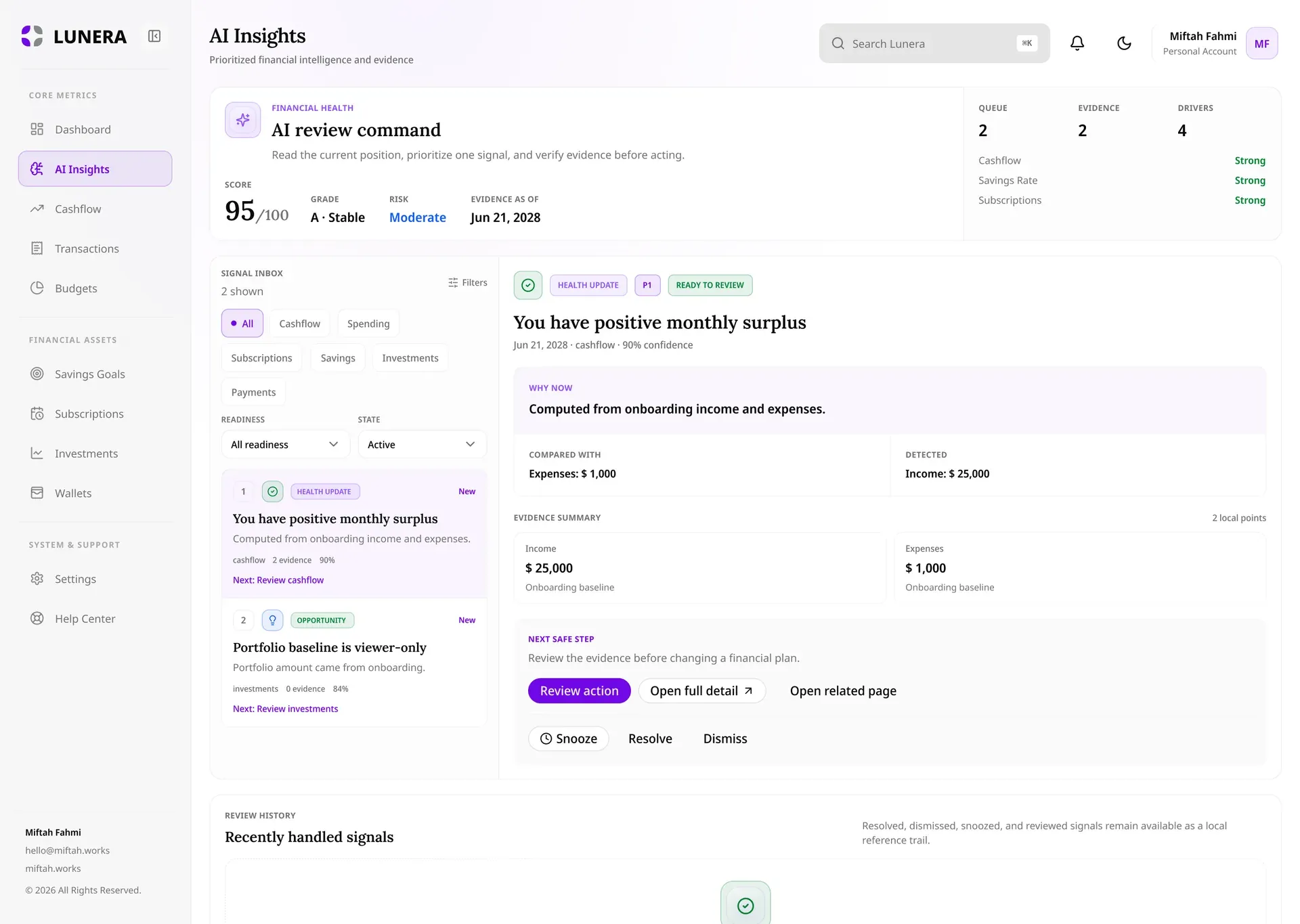Click the lightbulb icon on Portfolio baseline signal
Viewport: 1300px width, 924px height.
click(272, 620)
